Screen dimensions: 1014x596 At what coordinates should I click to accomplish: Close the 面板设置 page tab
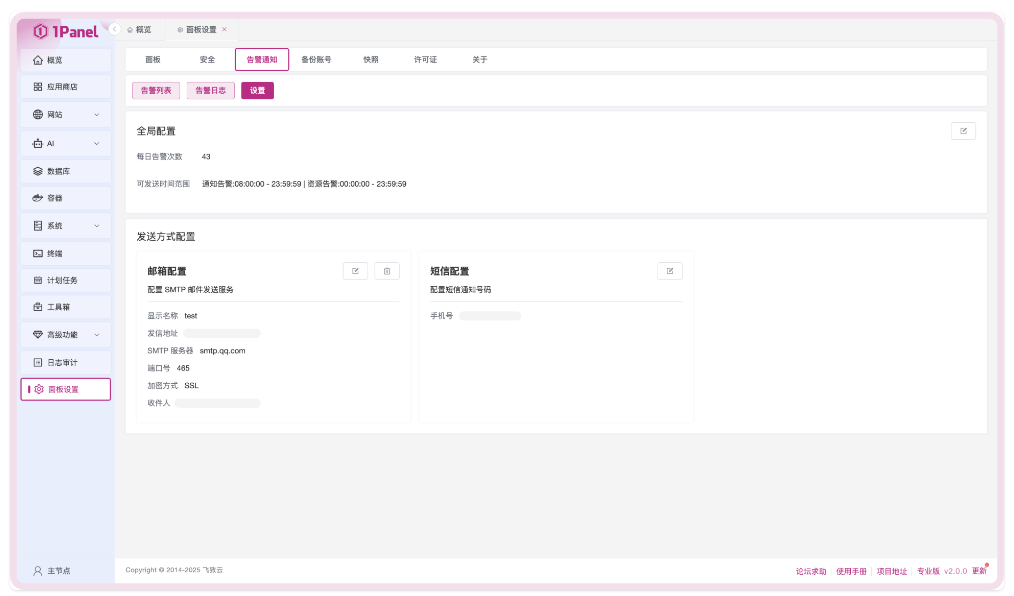(x=224, y=30)
